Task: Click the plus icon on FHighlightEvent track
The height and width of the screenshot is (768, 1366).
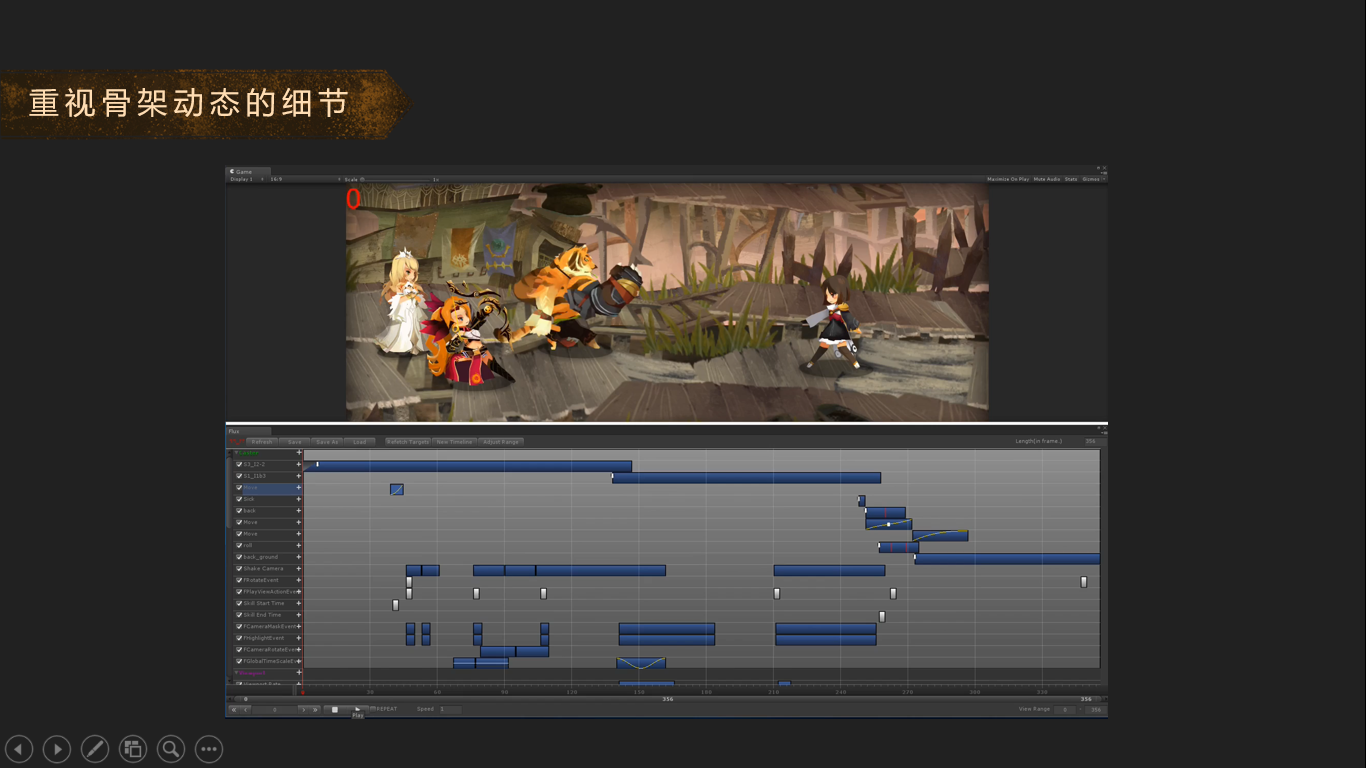Action: click(298, 638)
